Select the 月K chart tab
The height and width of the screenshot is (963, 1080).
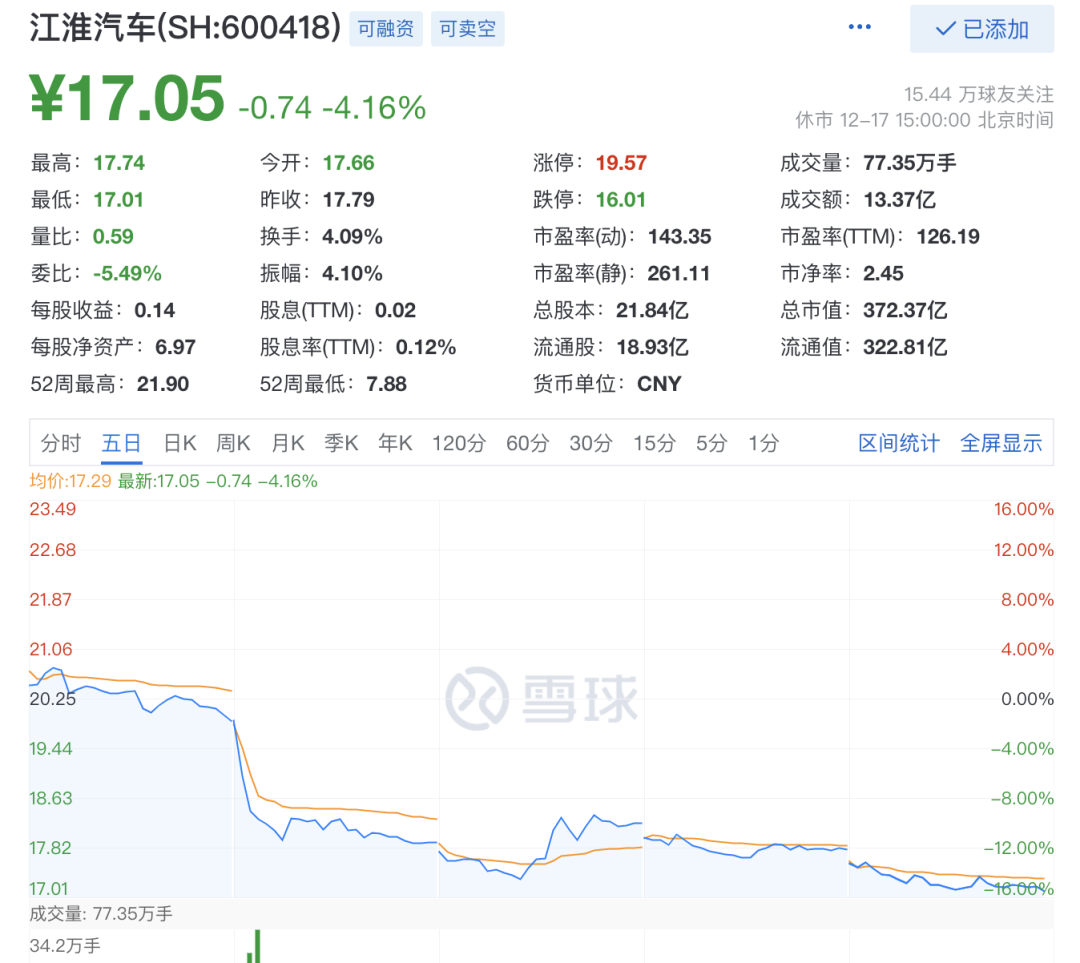tap(287, 443)
